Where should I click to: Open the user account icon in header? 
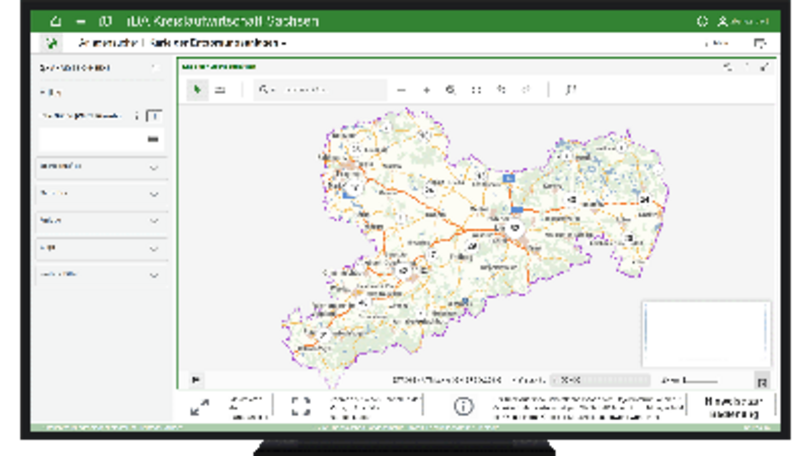point(723,20)
